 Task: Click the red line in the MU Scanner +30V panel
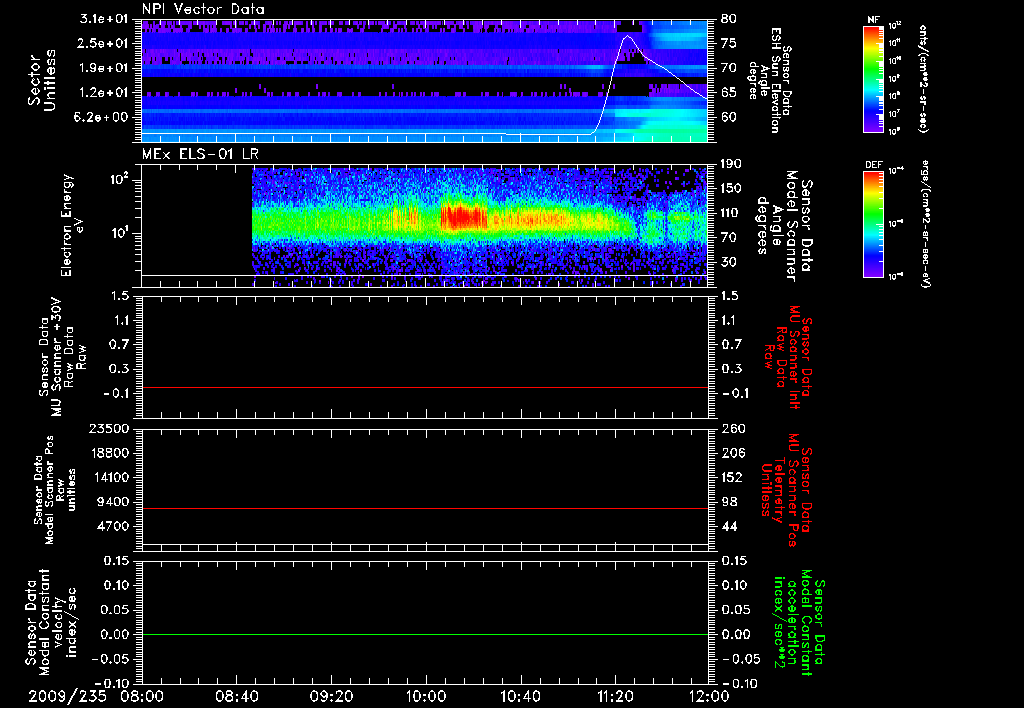click(425, 387)
